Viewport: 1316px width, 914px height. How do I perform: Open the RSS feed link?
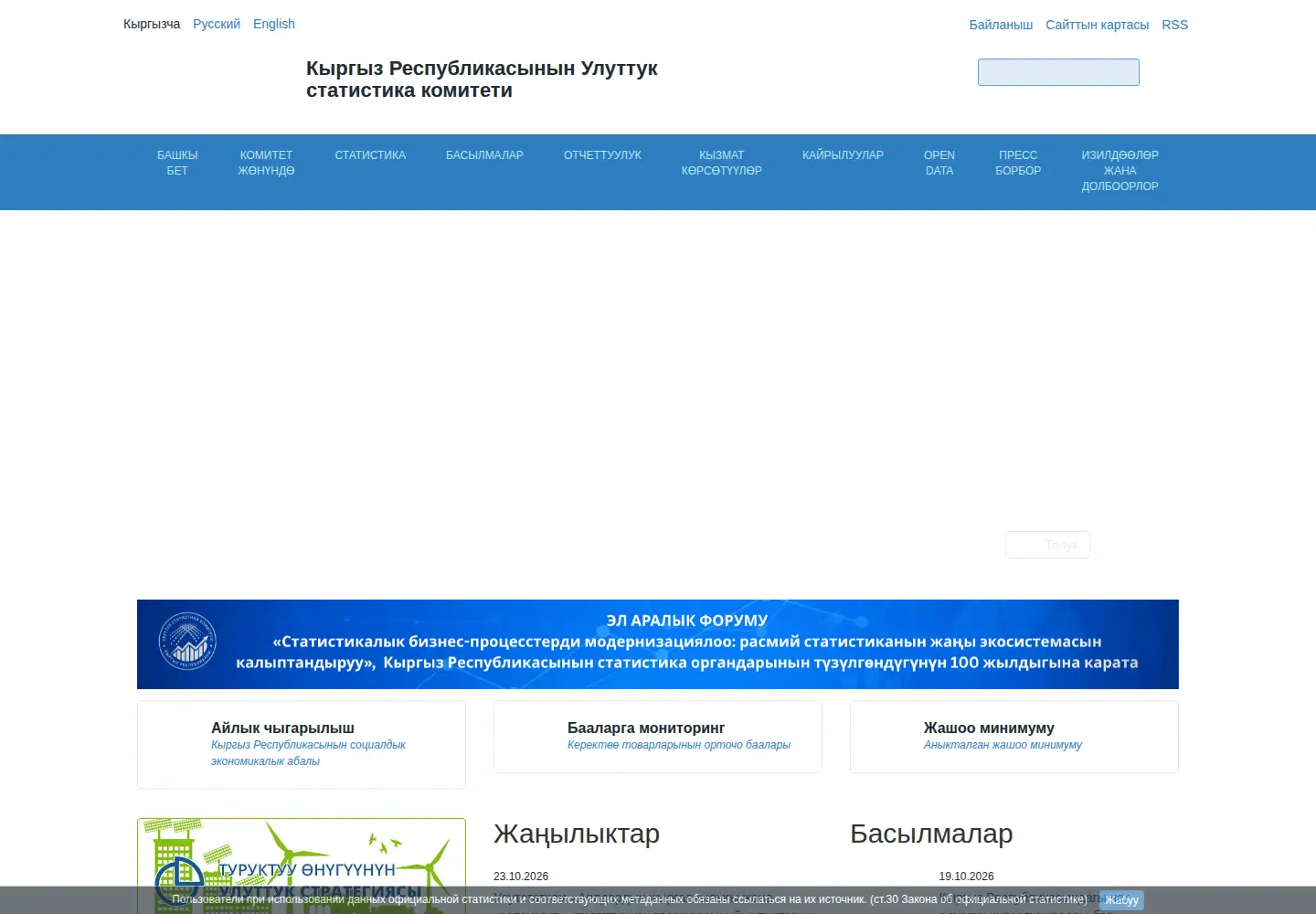click(1174, 25)
